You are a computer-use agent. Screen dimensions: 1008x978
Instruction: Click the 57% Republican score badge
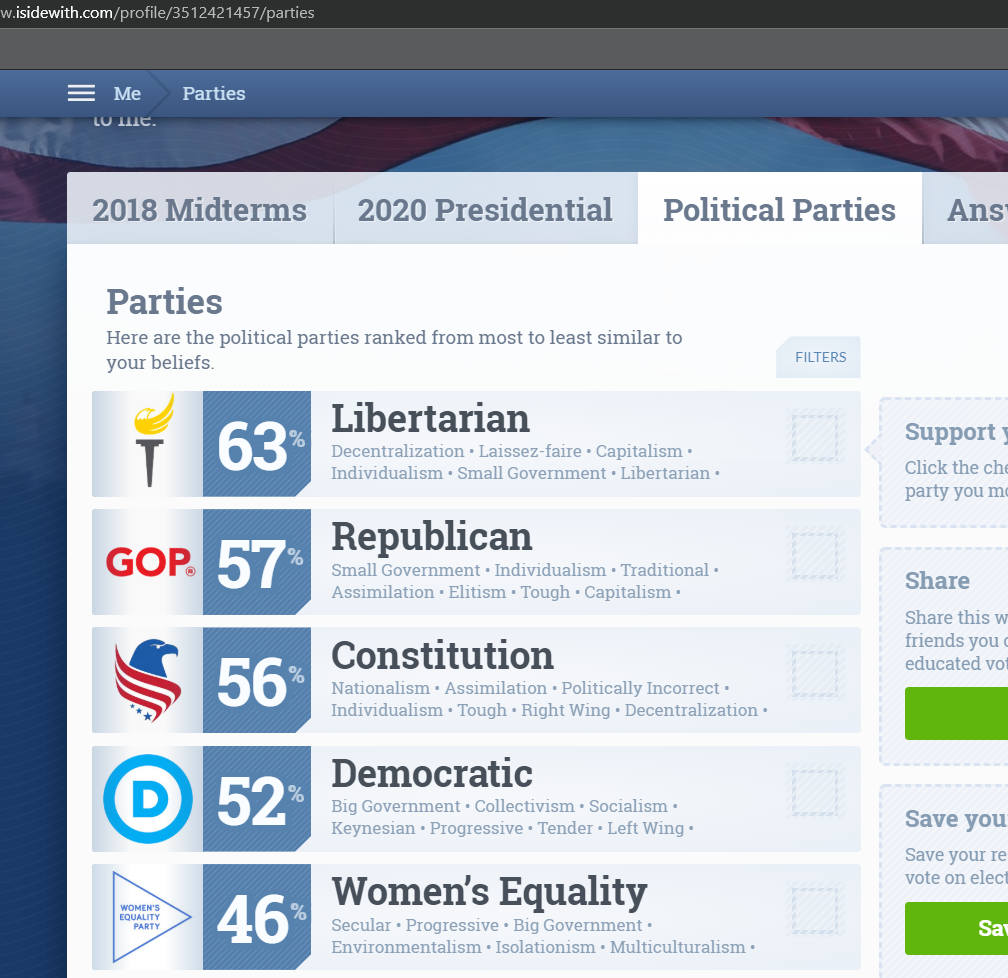pos(257,562)
